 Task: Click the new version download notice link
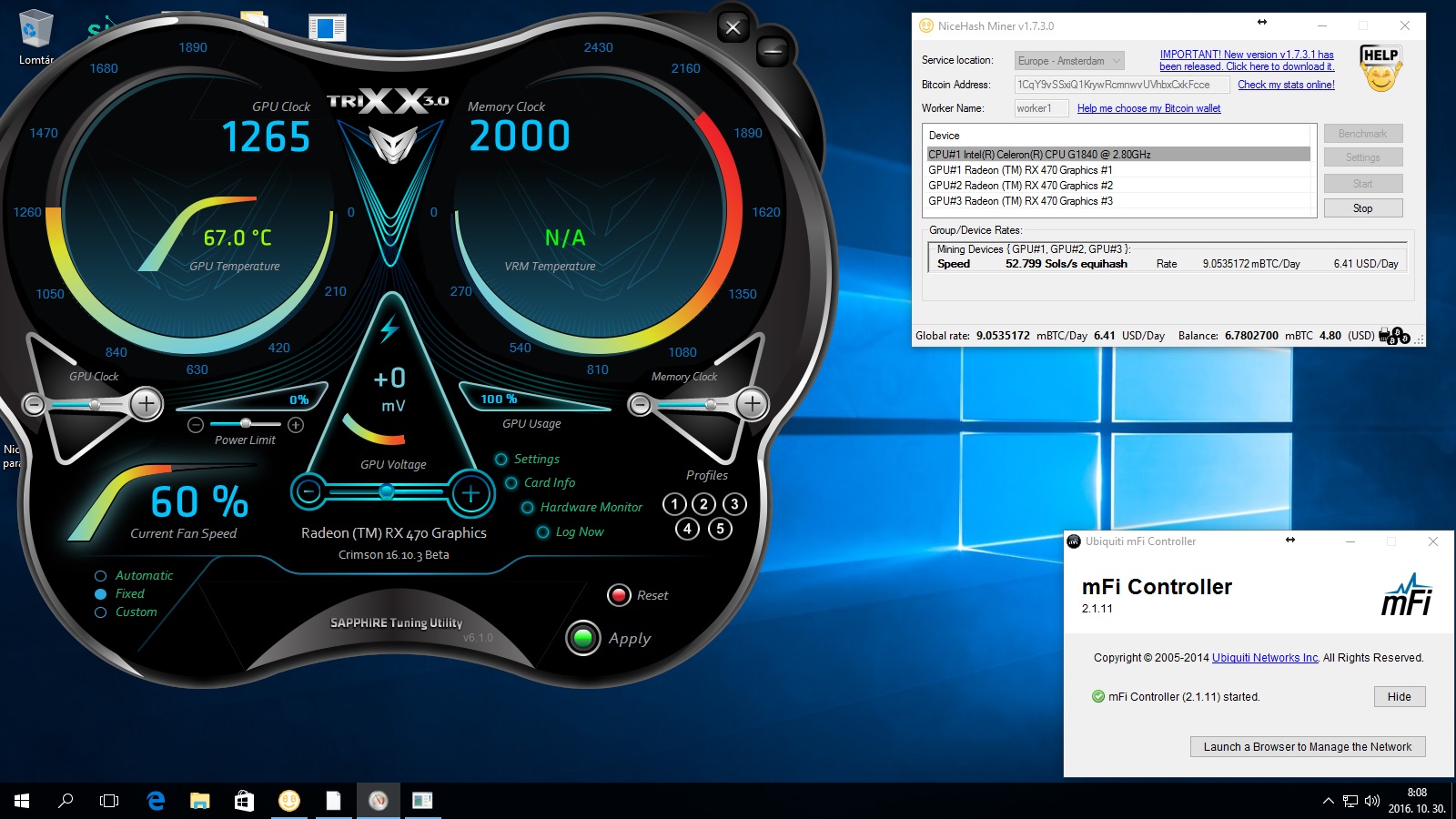1247,61
